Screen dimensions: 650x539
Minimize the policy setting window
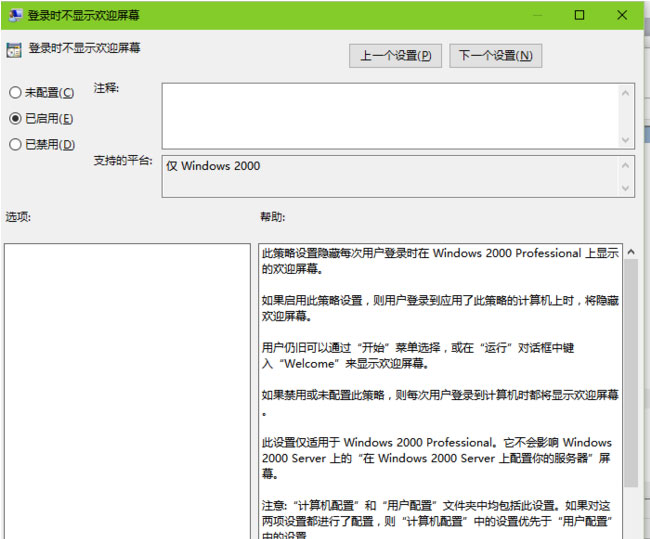[538, 15]
